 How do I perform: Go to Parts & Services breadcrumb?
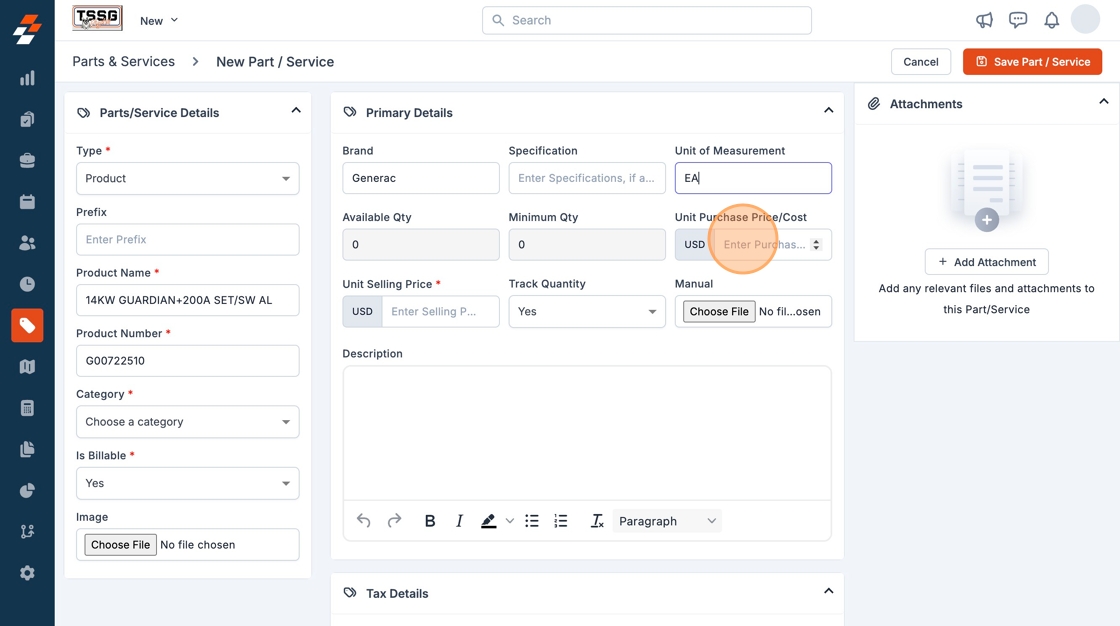123,62
